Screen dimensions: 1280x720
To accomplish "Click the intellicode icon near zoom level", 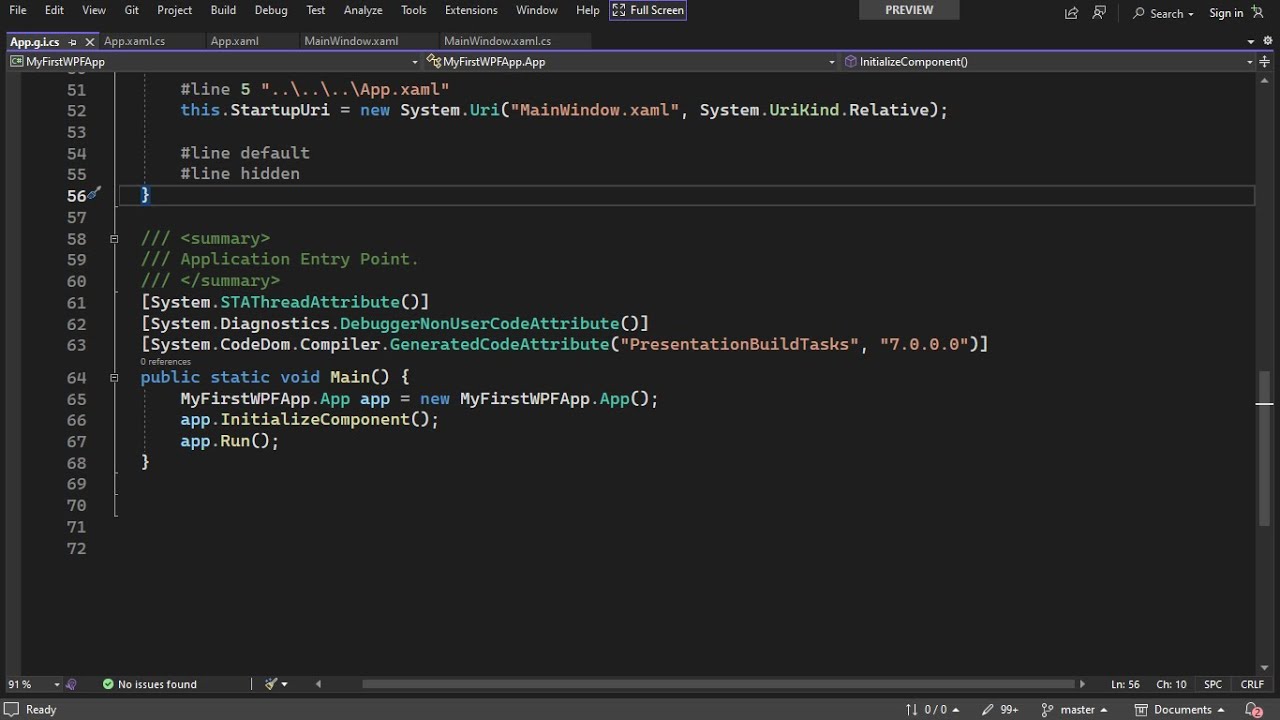I will coord(72,684).
